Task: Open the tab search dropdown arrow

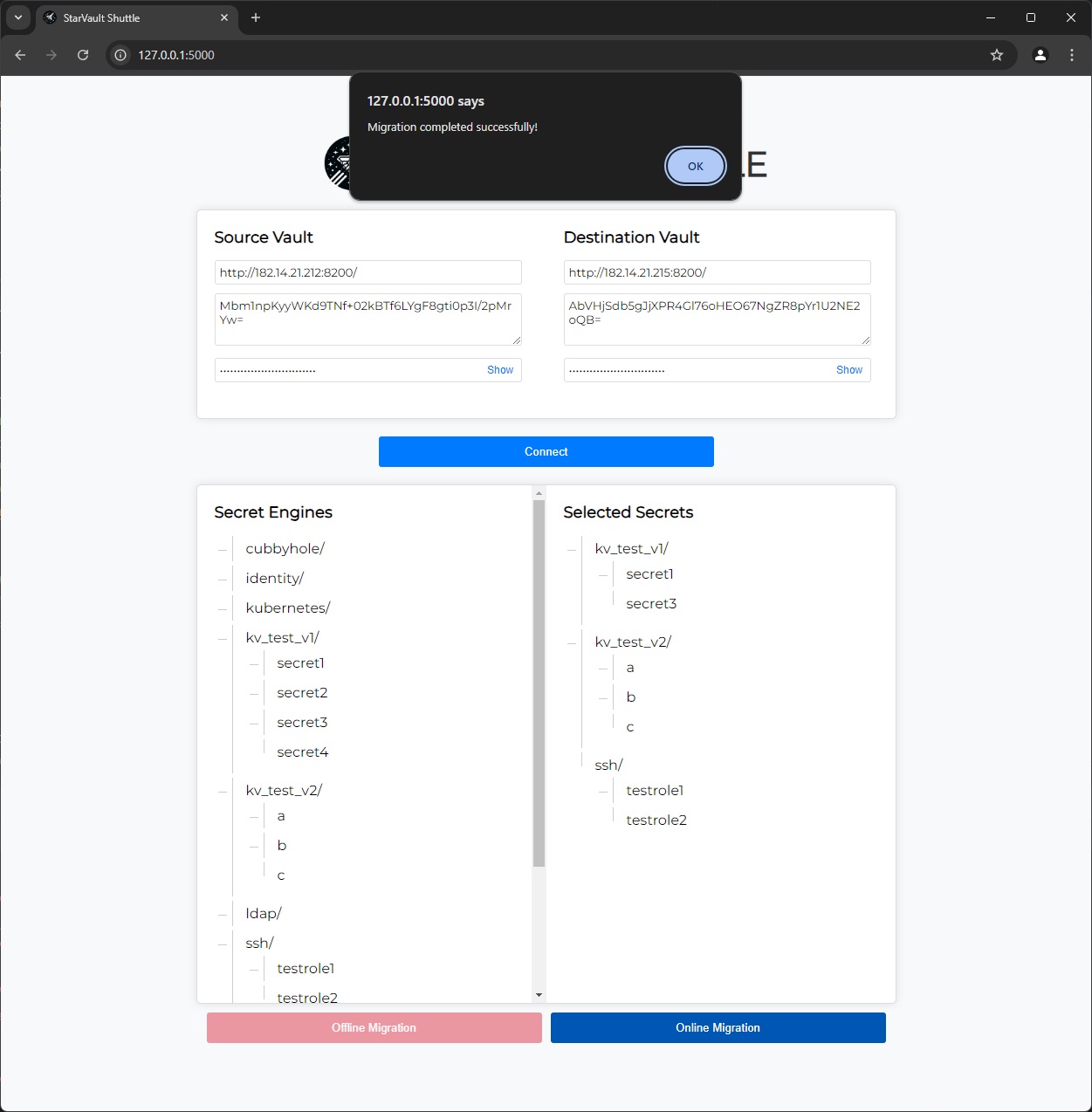Action: tap(17, 17)
